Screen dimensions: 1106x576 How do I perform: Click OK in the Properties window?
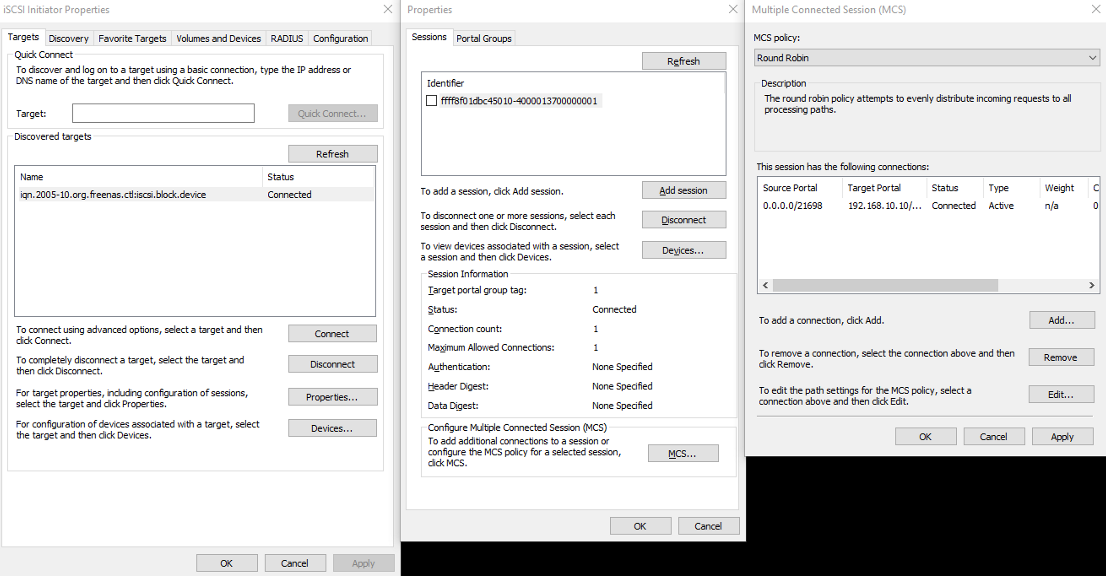point(640,526)
